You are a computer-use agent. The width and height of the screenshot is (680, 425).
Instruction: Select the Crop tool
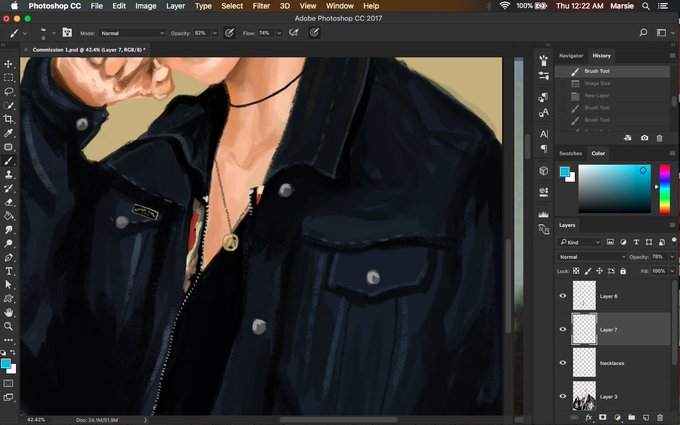(8, 119)
